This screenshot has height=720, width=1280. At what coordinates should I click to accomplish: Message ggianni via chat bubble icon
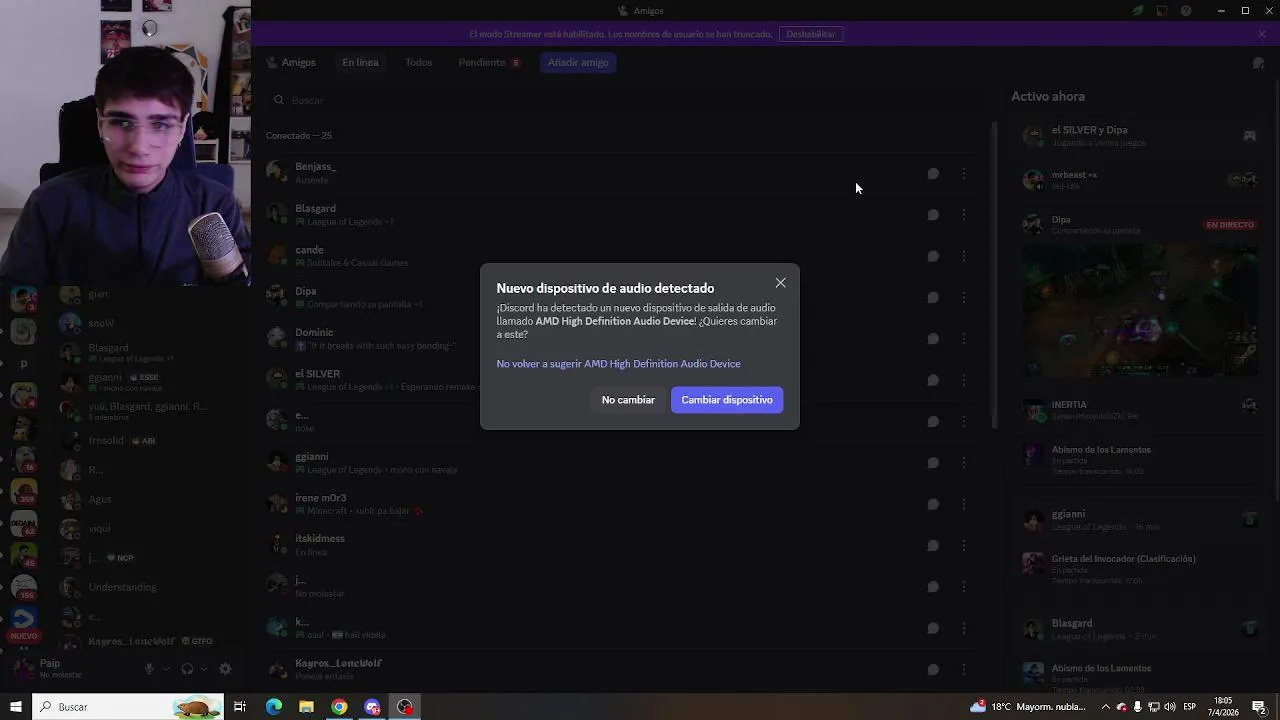(933, 463)
